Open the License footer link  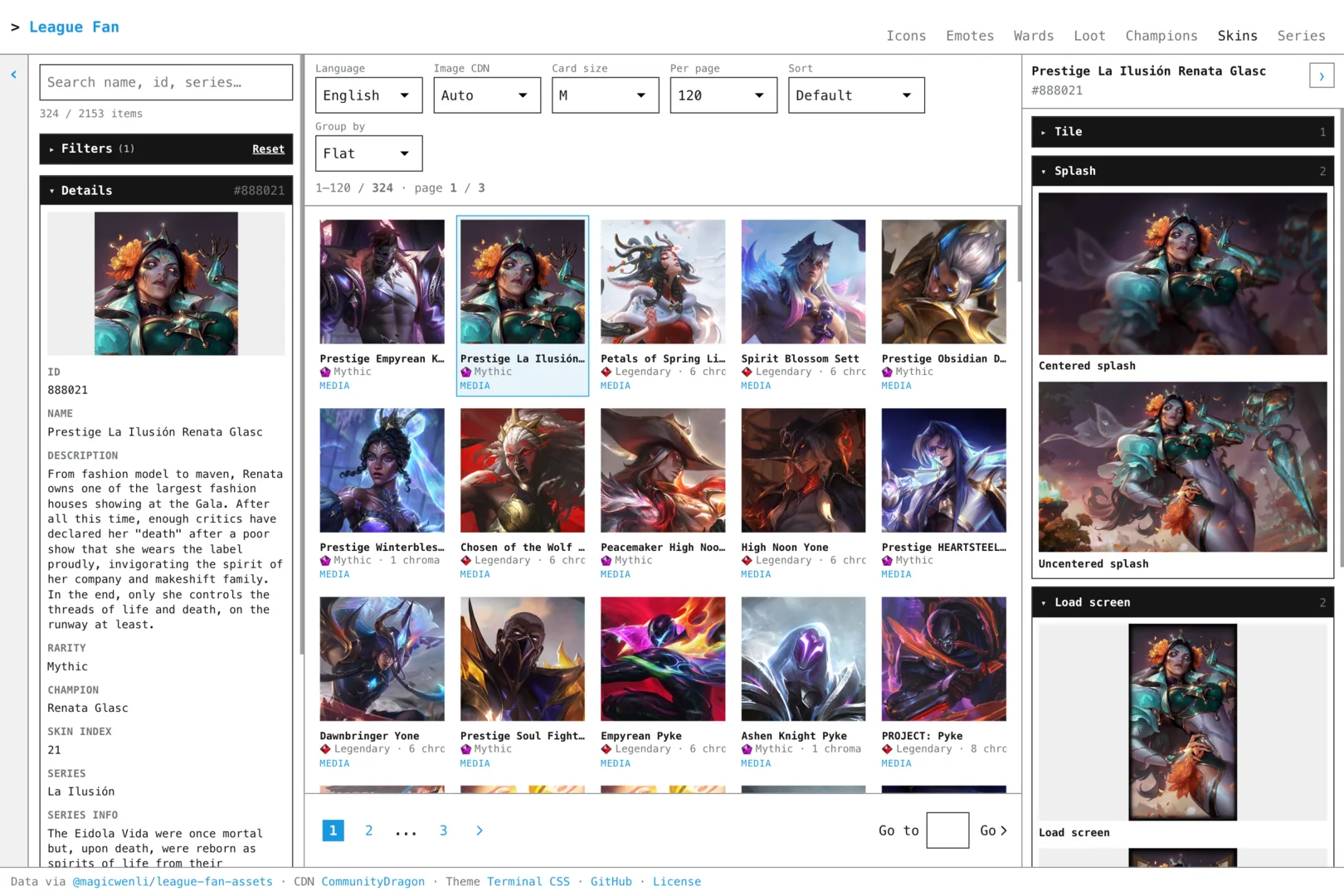(x=677, y=882)
